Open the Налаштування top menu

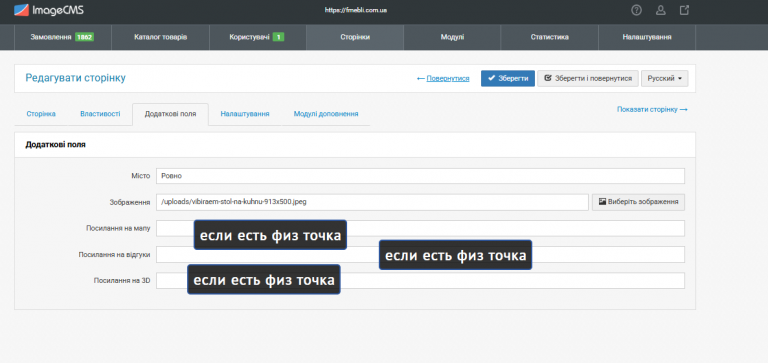647,37
